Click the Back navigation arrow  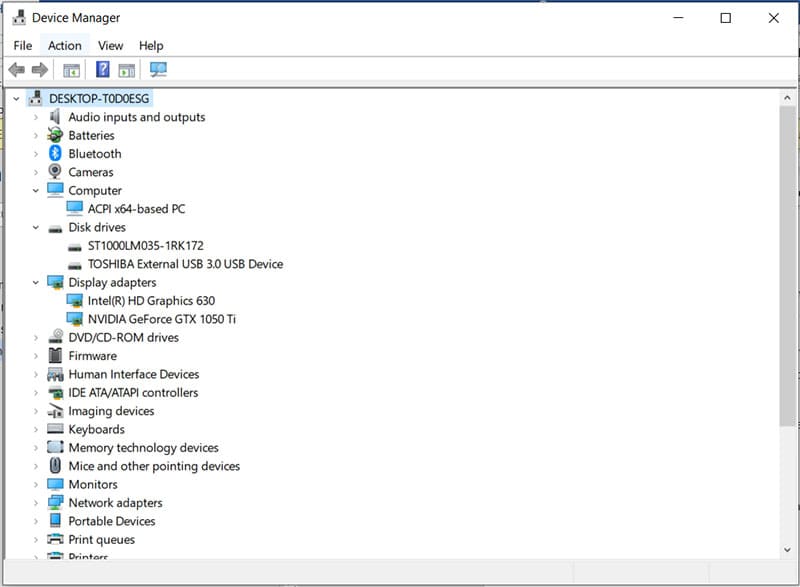coord(16,69)
